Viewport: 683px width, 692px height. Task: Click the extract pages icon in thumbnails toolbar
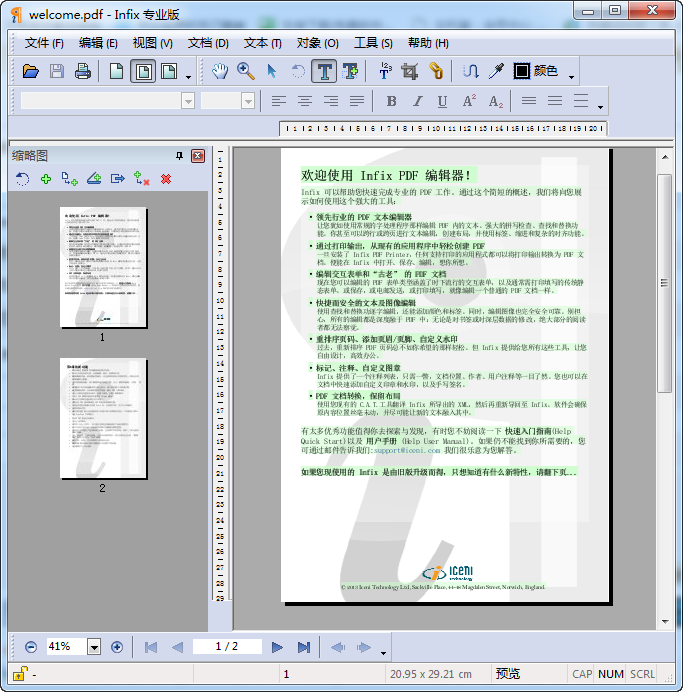click(117, 179)
